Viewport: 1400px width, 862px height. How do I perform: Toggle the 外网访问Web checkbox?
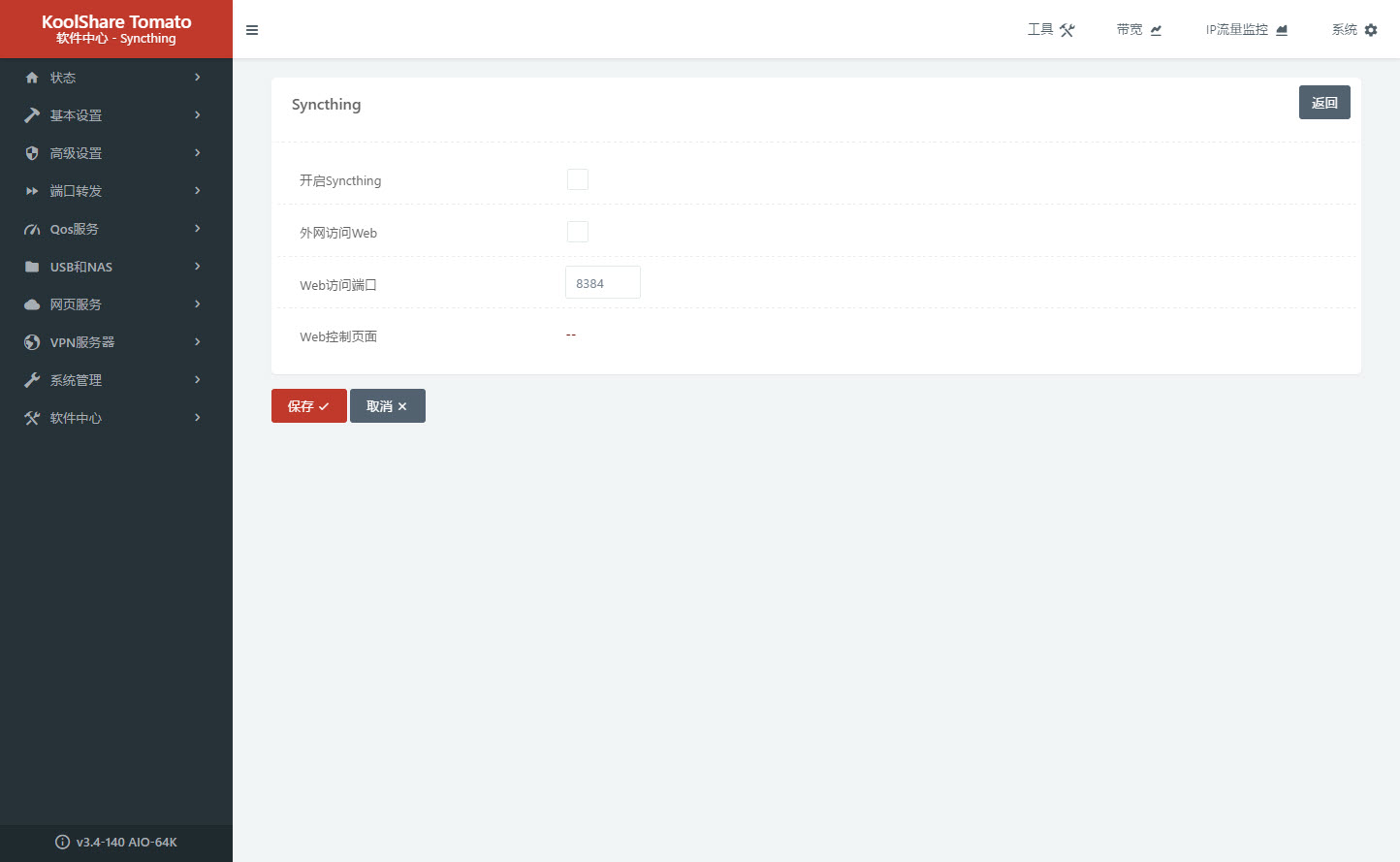coord(578,232)
